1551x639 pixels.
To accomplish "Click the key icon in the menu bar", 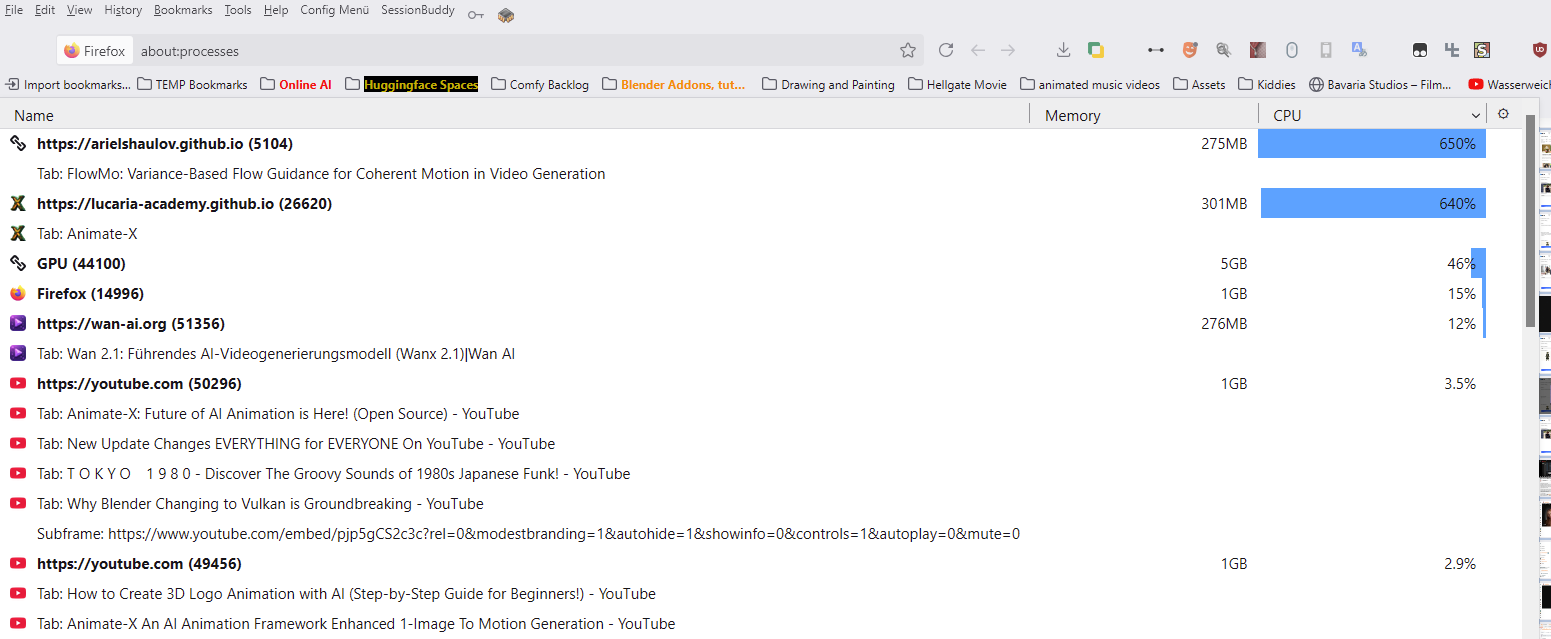I will click(476, 14).
